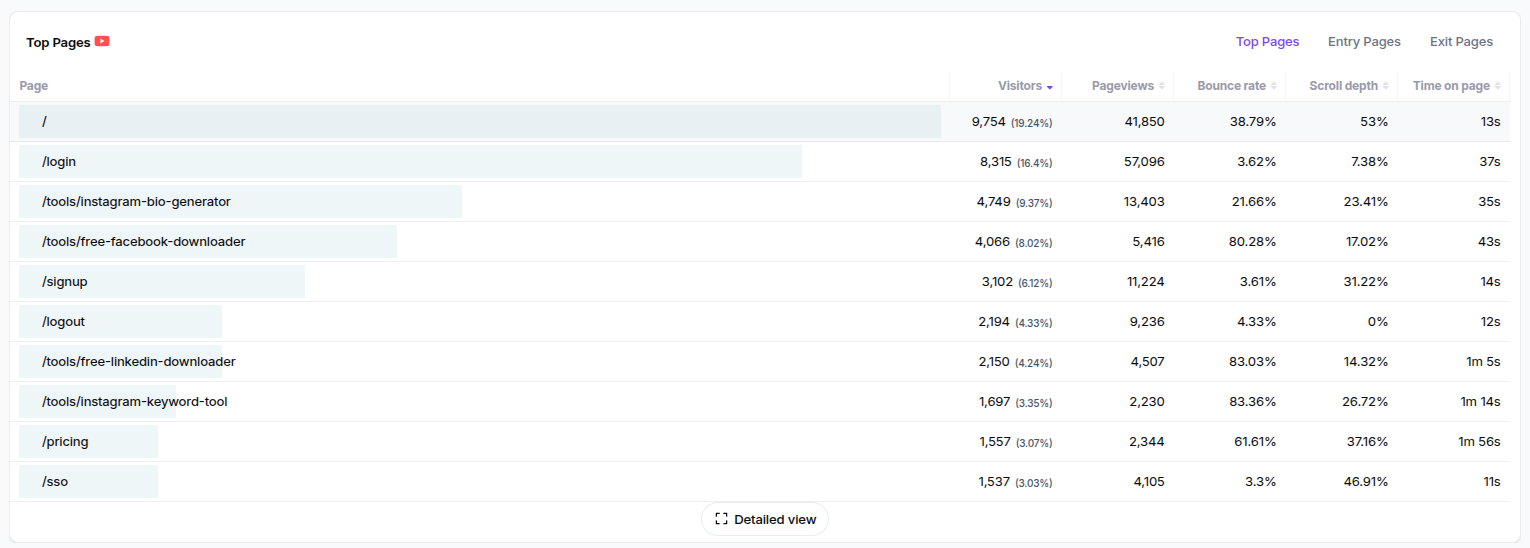Click the Visitors sort arrow icon
The image size is (1530, 548).
(1049, 87)
